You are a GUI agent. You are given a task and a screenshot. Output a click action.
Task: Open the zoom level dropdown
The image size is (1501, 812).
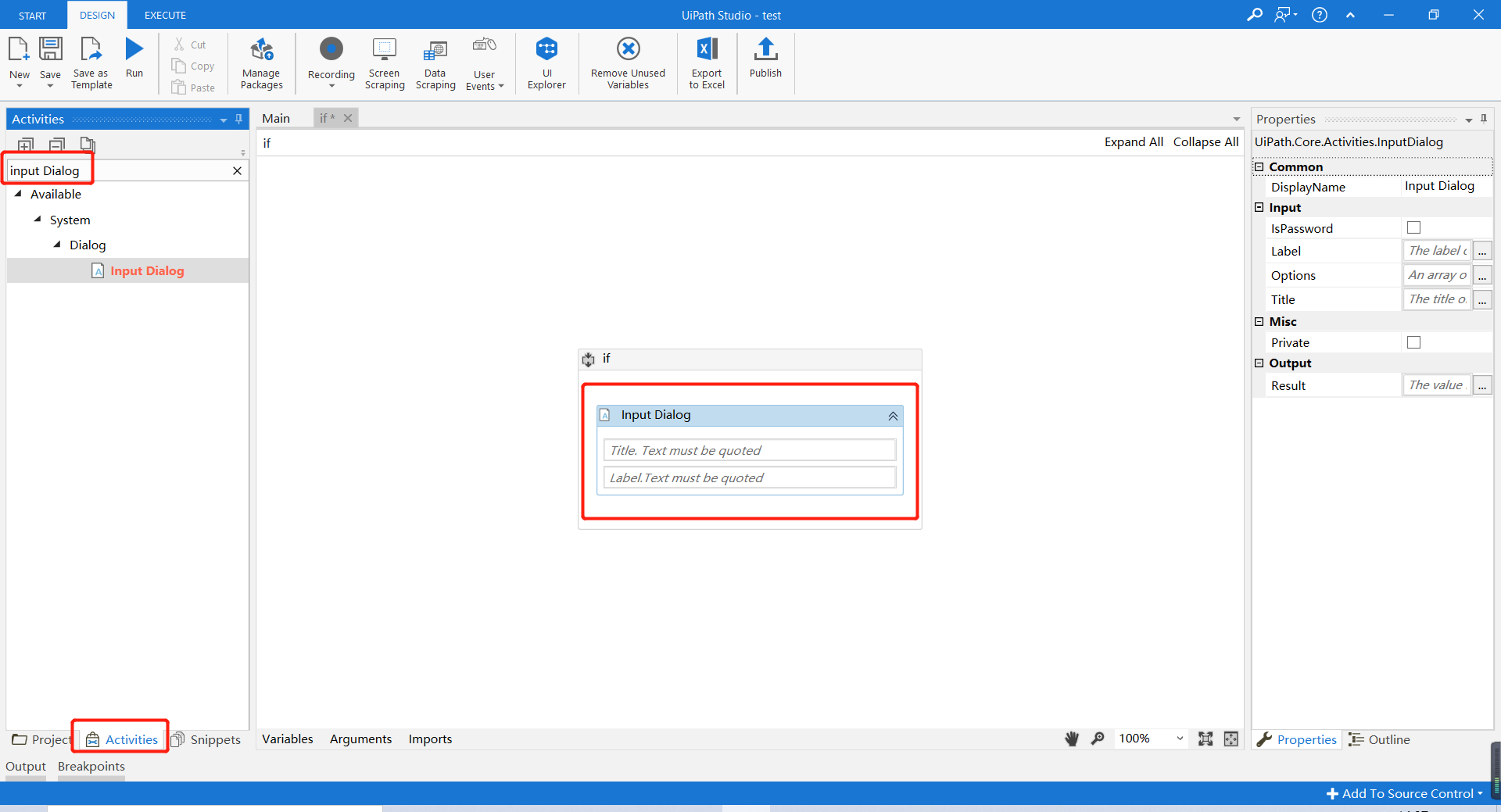(x=1179, y=739)
